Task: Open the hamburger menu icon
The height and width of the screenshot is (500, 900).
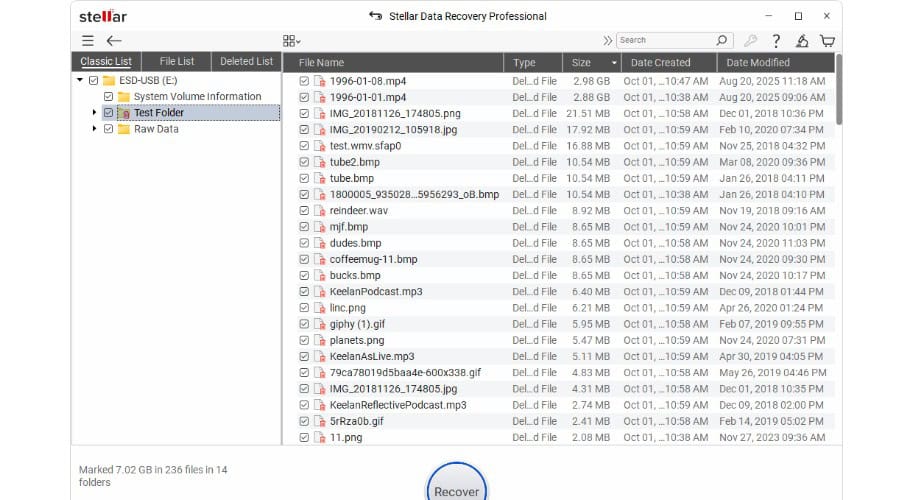Action: pyautogui.click(x=87, y=41)
